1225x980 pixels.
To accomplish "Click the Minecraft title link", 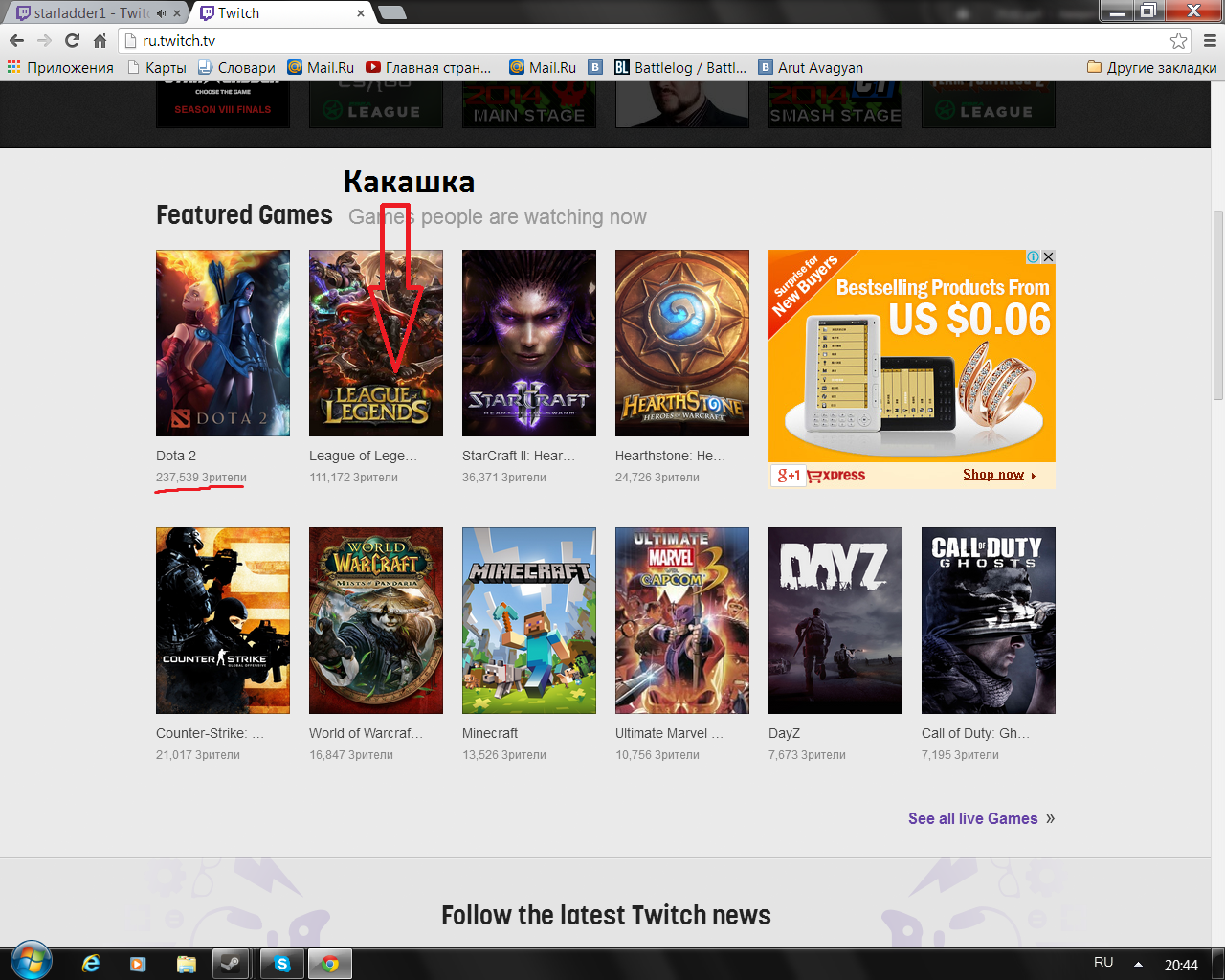I will pos(490,733).
